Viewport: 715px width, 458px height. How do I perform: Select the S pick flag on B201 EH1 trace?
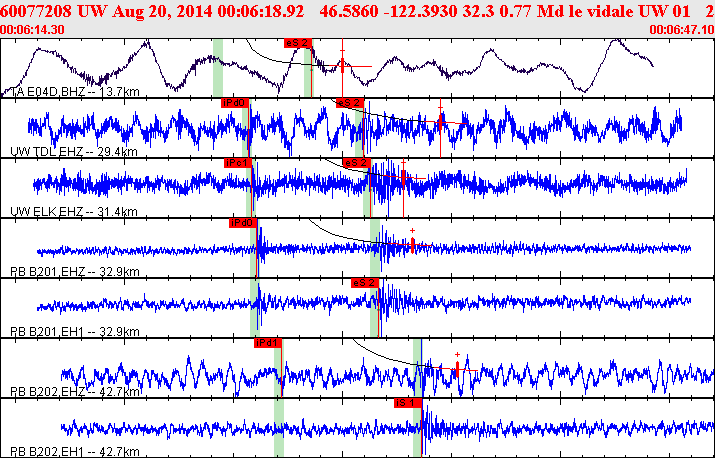click(364, 283)
